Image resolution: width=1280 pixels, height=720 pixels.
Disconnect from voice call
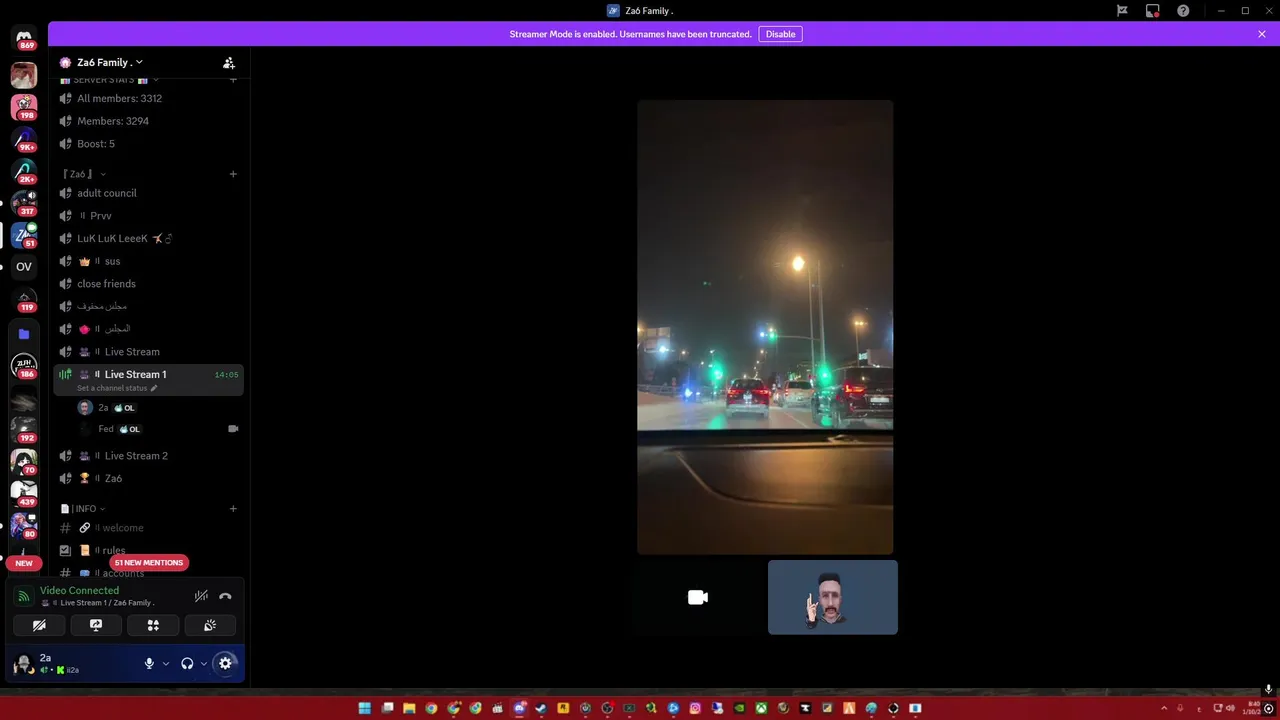[x=225, y=596]
